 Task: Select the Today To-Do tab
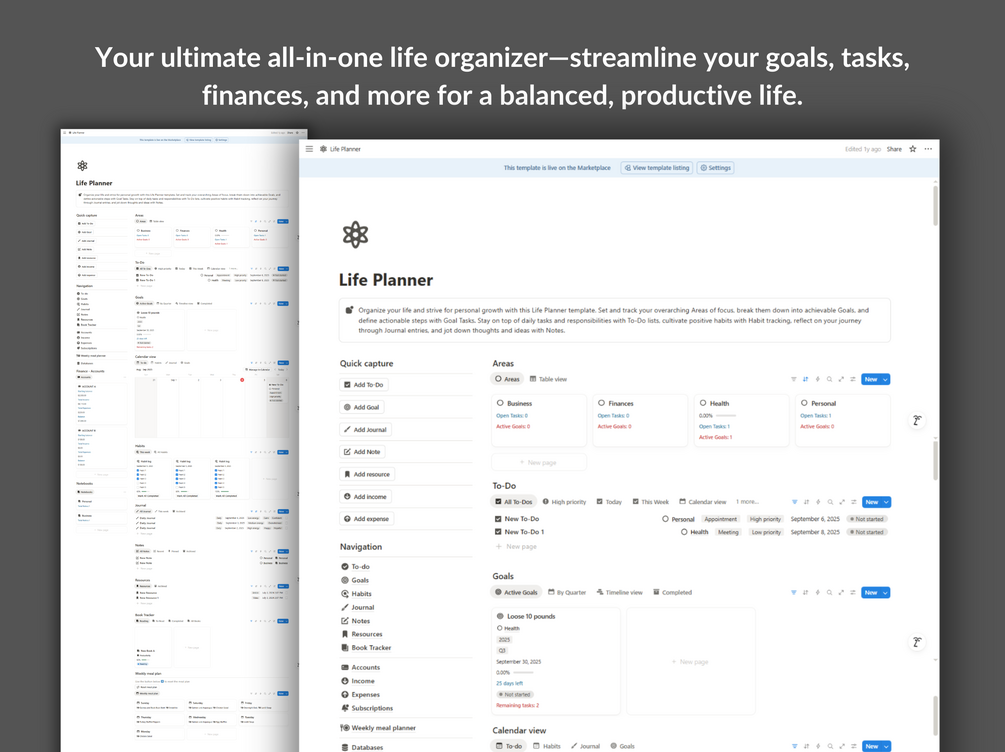[609, 502]
